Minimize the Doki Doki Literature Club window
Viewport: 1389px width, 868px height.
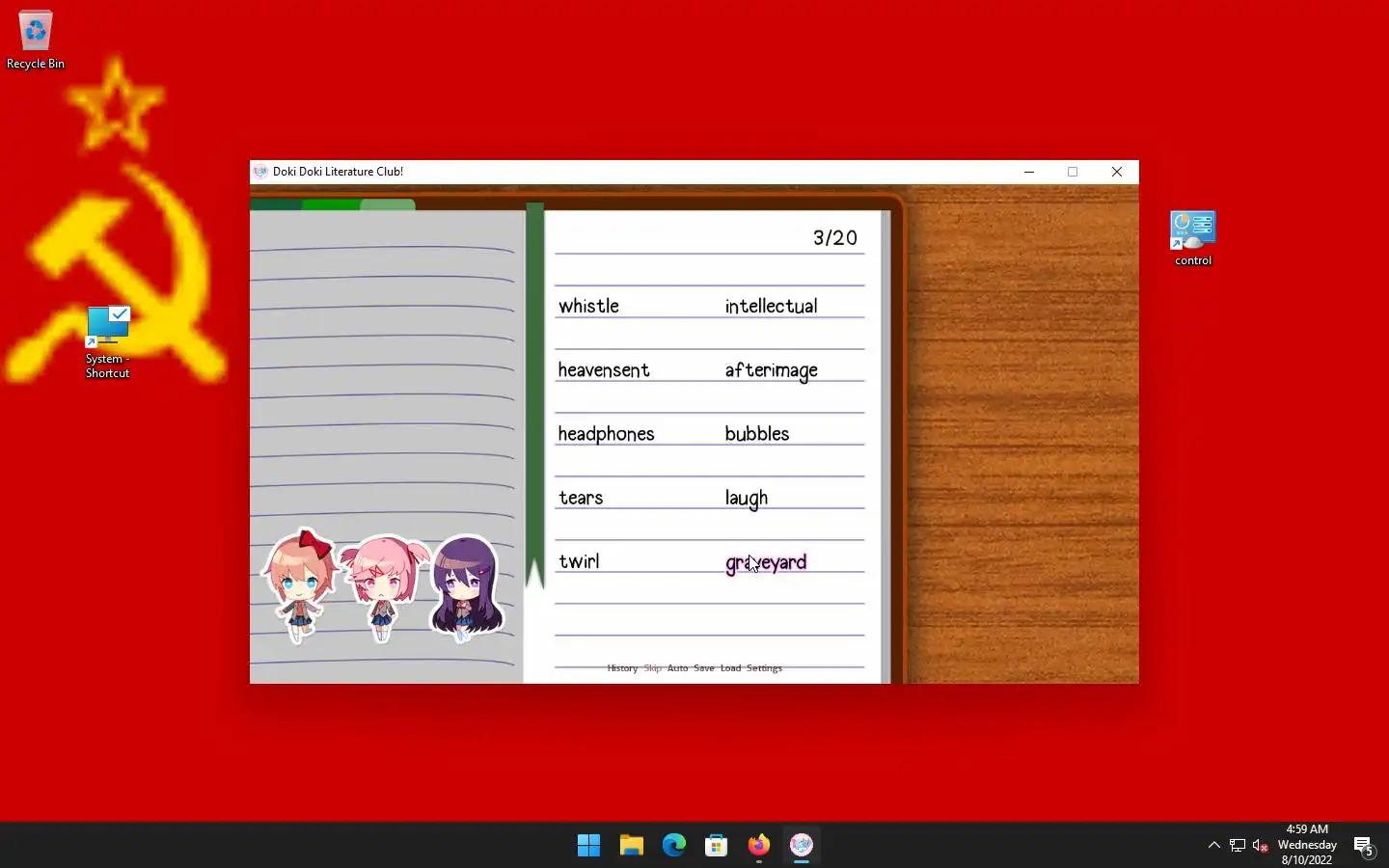pyautogui.click(x=1029, y=172)
